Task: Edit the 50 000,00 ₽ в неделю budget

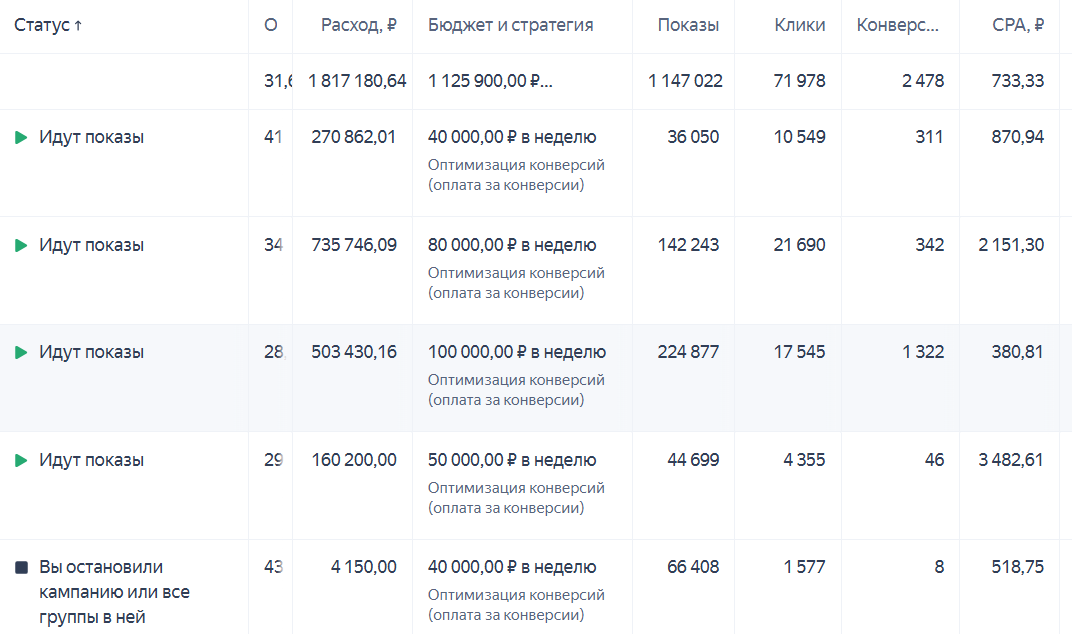Action: click(512, 461)
